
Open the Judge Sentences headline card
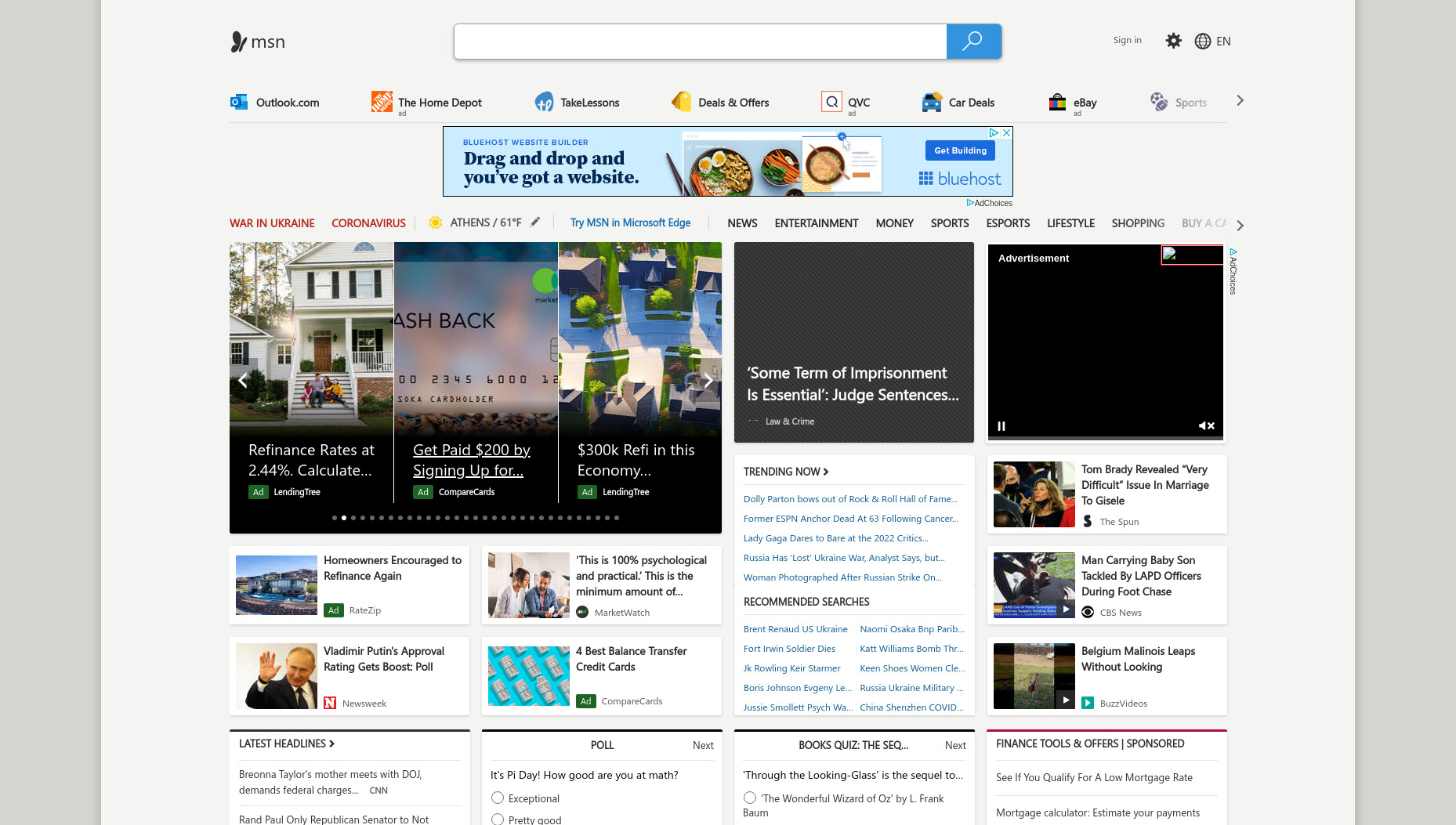(854, 342)
